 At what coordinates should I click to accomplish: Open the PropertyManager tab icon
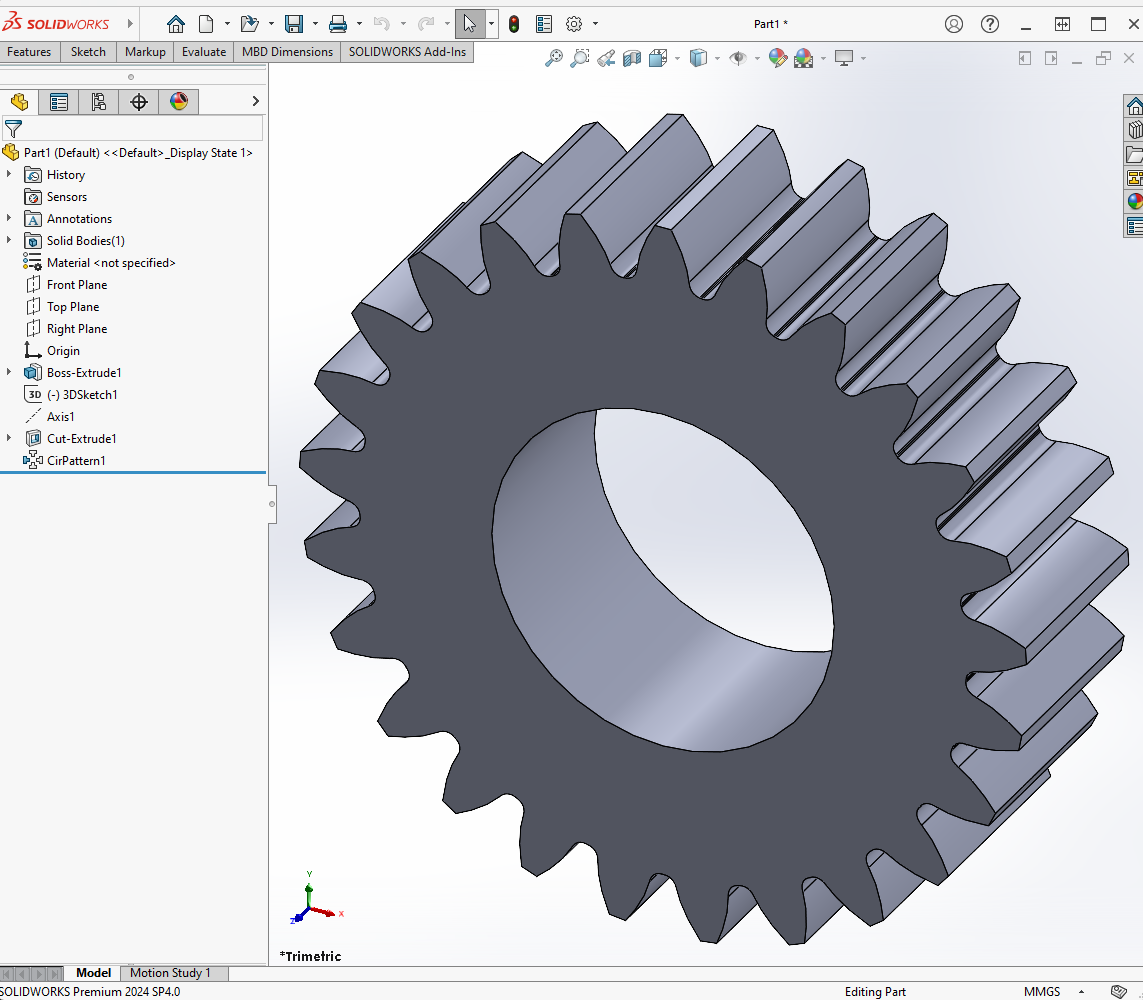tap(59, 102)
